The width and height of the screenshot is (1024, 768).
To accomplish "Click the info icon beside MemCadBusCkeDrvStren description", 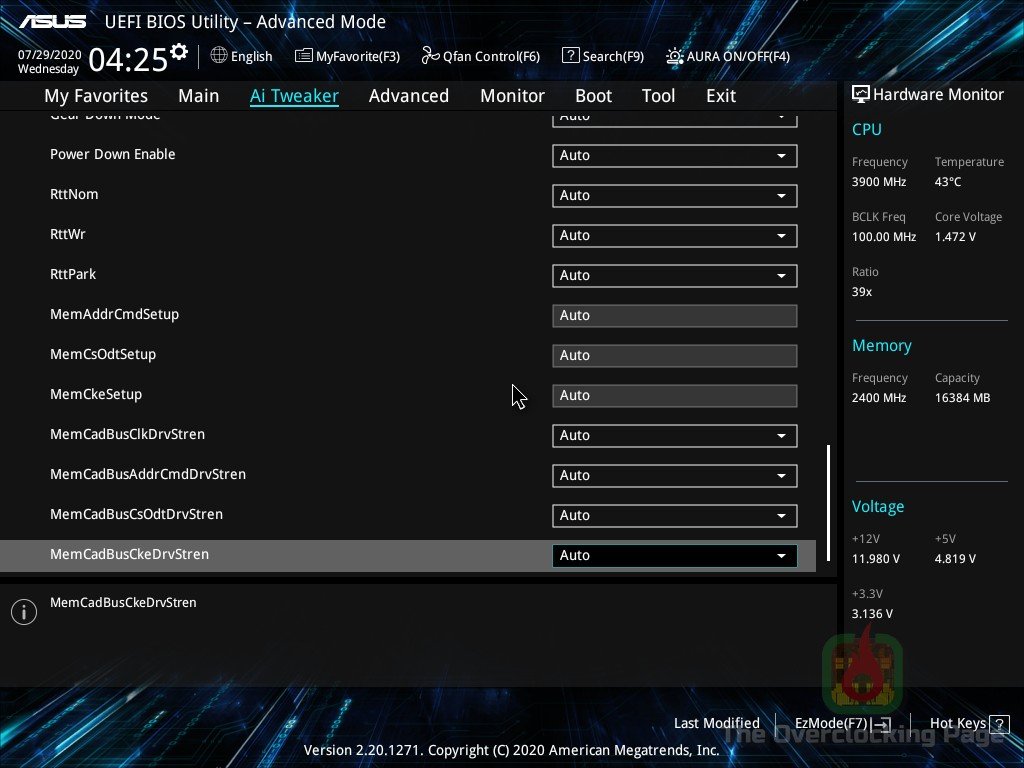I will click(x=24, y=611).
